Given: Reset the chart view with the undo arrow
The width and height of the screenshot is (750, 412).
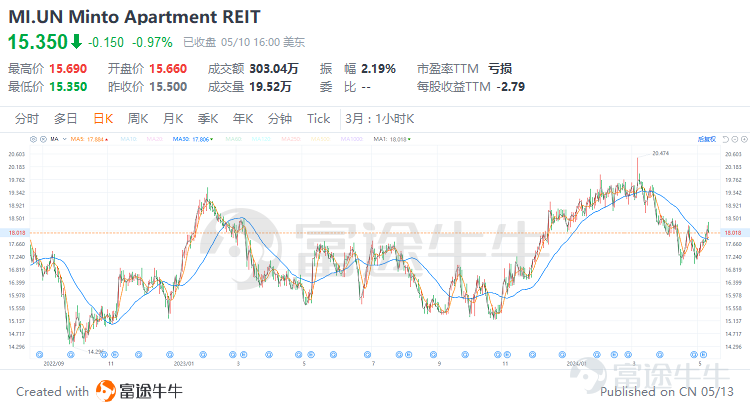Looking at the screenshot, I should point(725,139).
